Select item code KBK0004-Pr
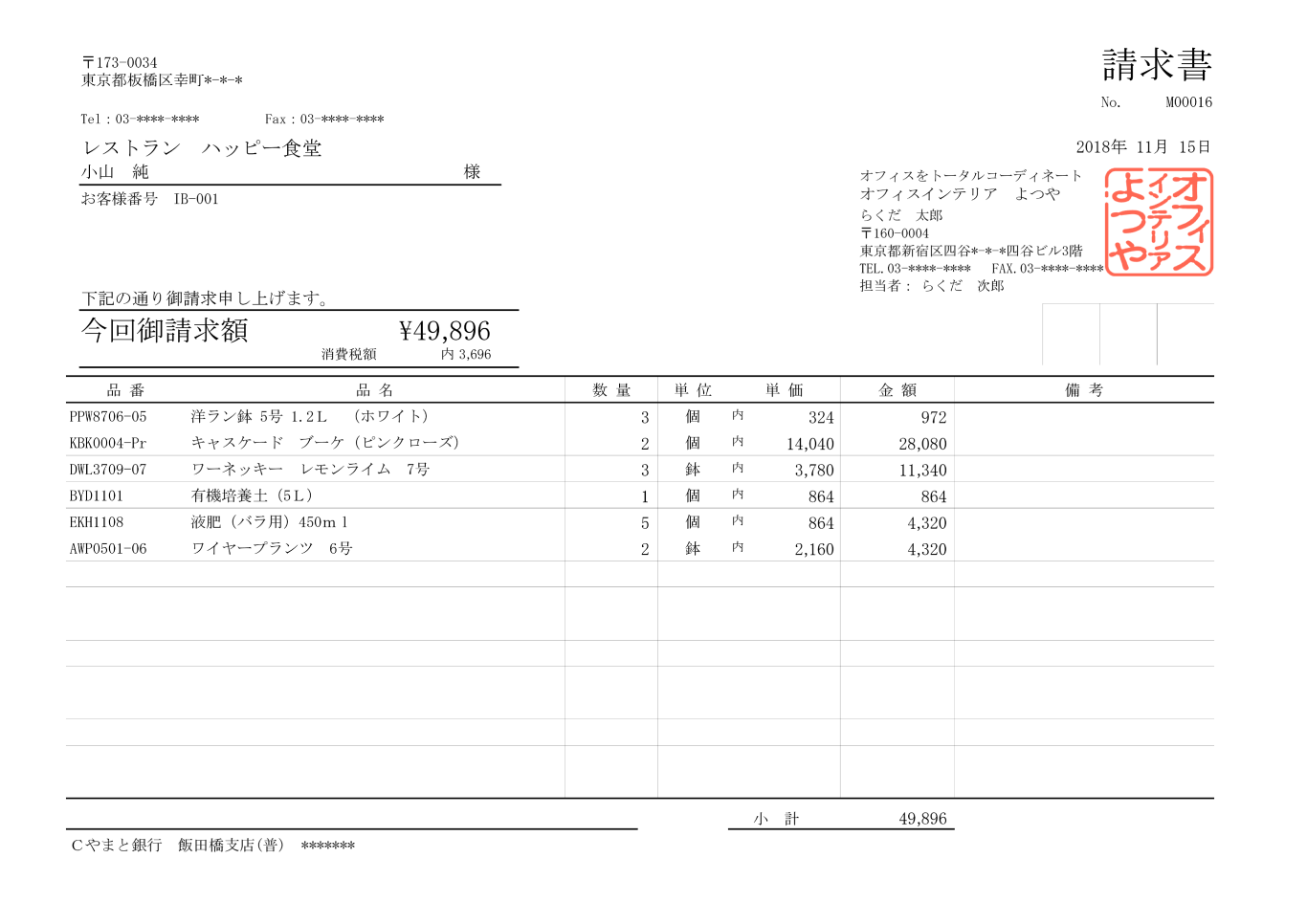 coord(108,444)
